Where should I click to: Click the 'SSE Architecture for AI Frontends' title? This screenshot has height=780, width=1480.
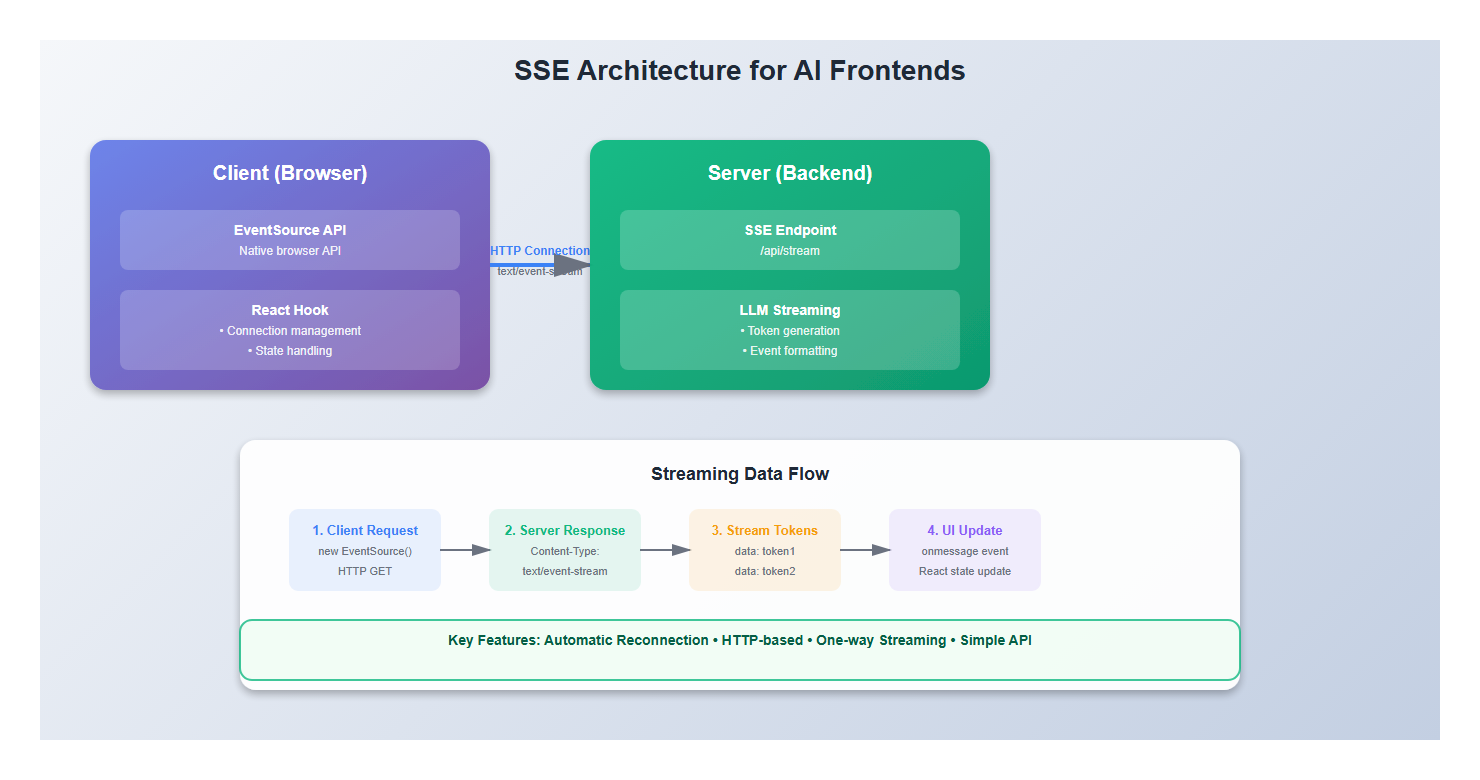pyautogui.click(x=740, y=71)
